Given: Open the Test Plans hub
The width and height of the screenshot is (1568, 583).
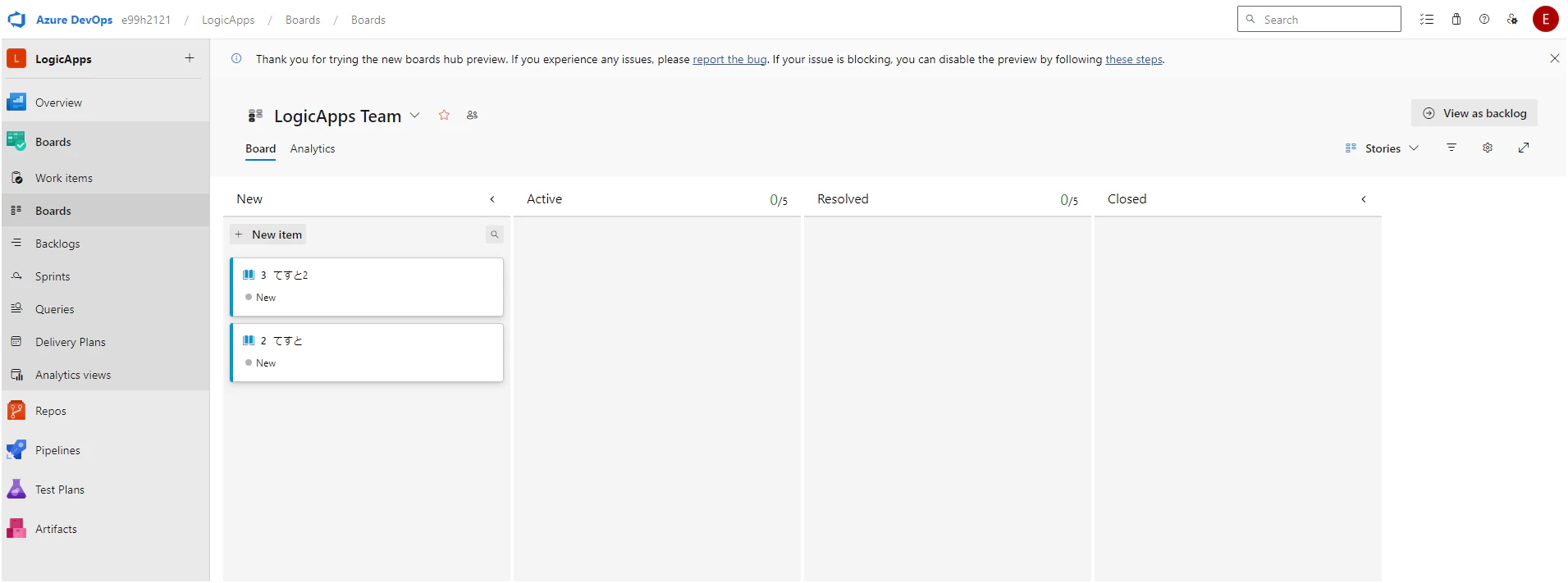Looking at the screenshot, I should (x=105, y=490).
